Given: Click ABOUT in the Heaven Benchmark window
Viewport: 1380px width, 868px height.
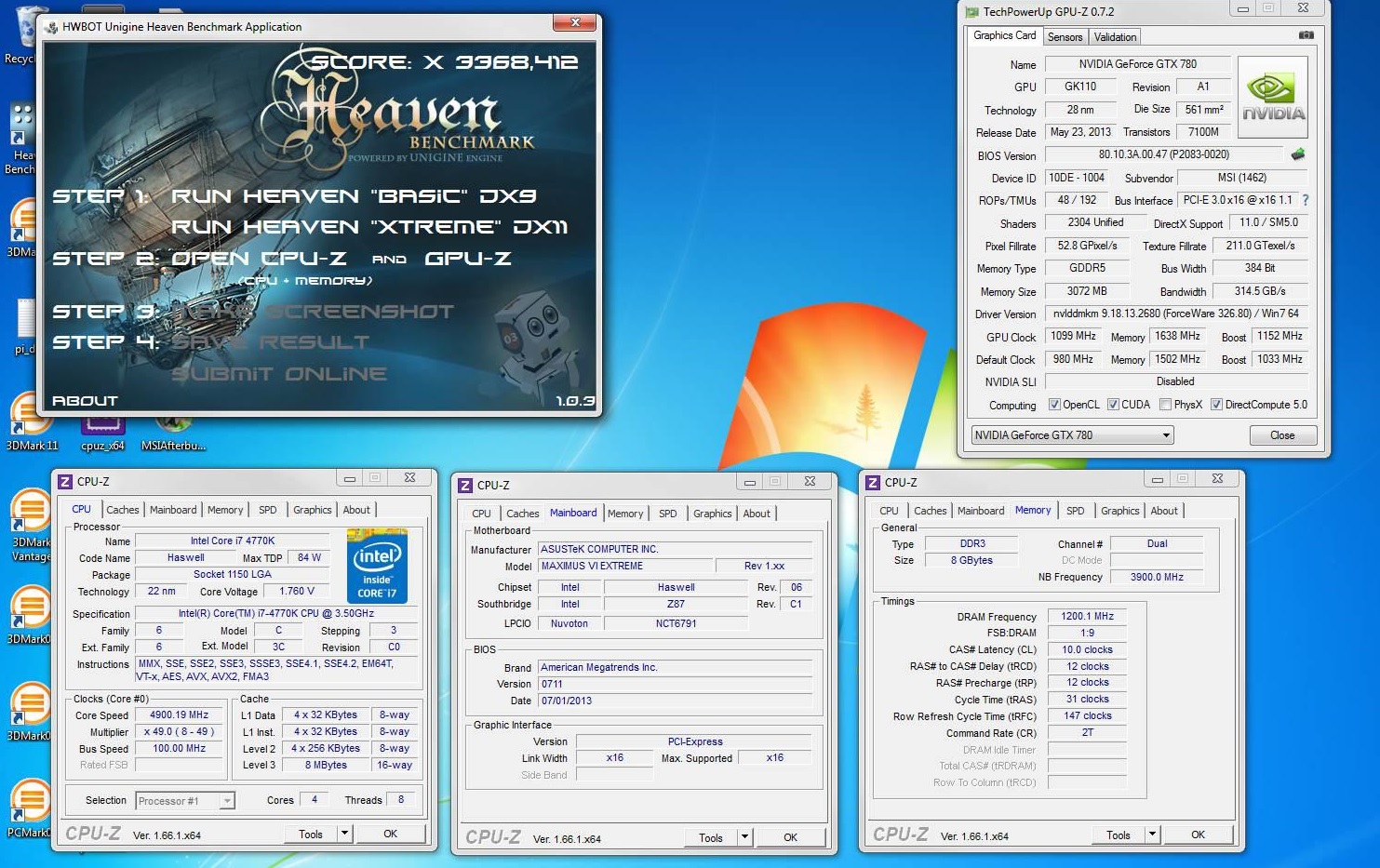Looking at the screenshot, I should pos(85,401).
